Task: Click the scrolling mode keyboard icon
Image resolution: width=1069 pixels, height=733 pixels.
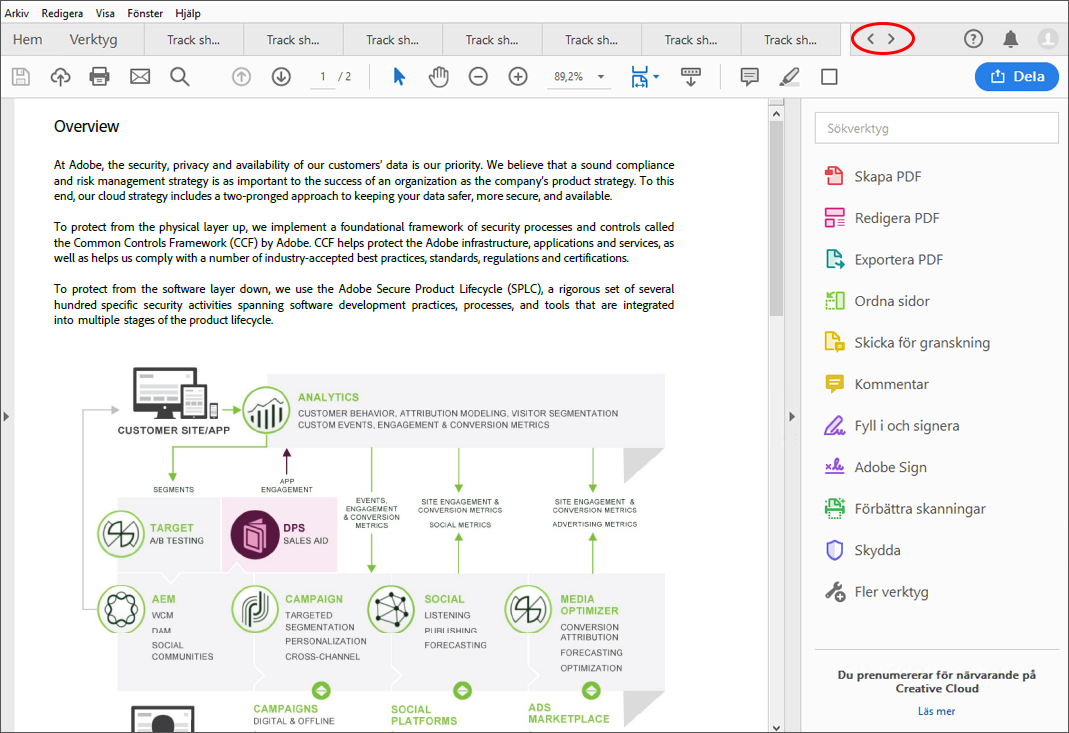Action: coord(691,76)
